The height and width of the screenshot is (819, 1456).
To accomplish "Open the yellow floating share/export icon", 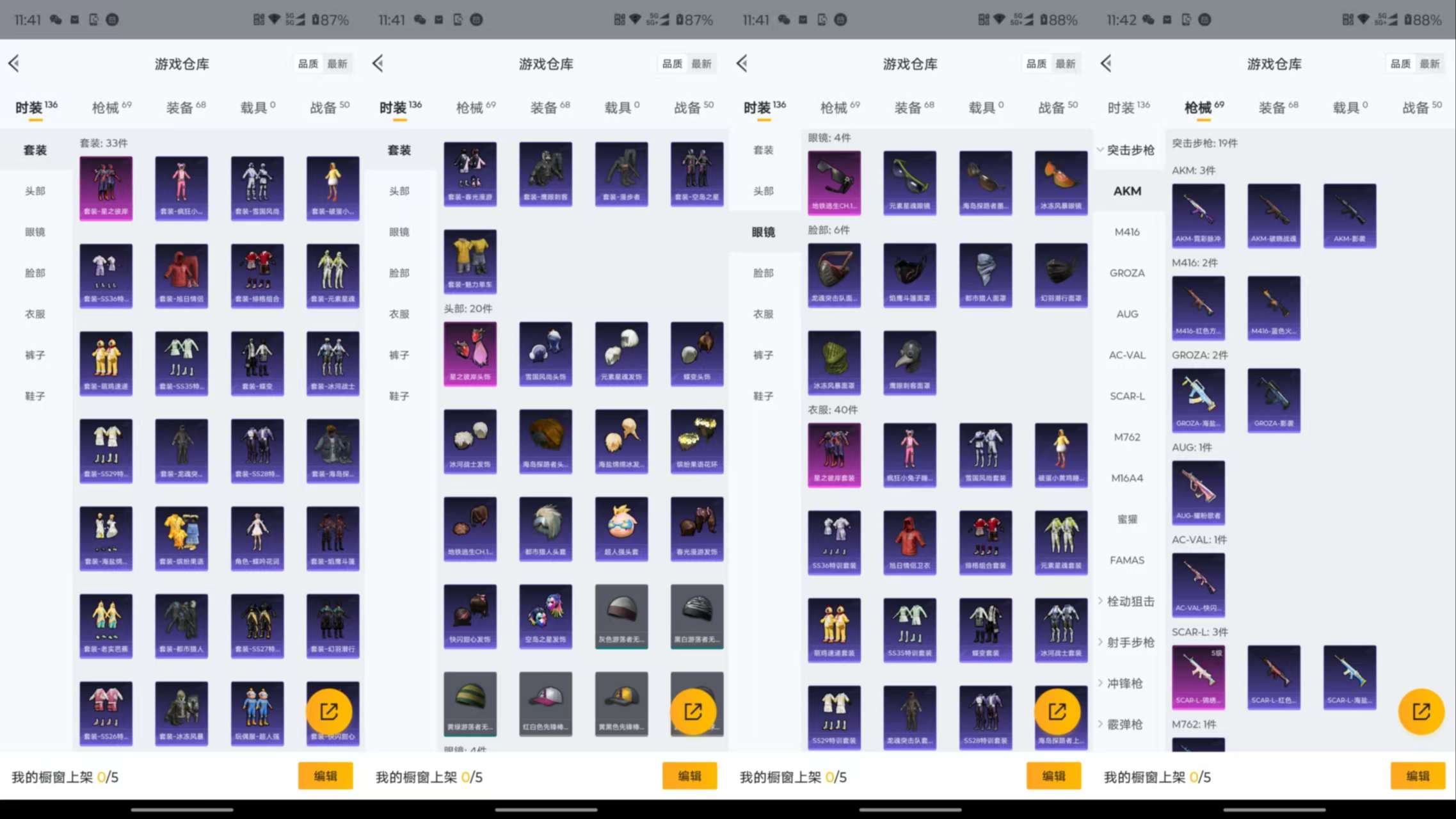I will (1421, 711).
